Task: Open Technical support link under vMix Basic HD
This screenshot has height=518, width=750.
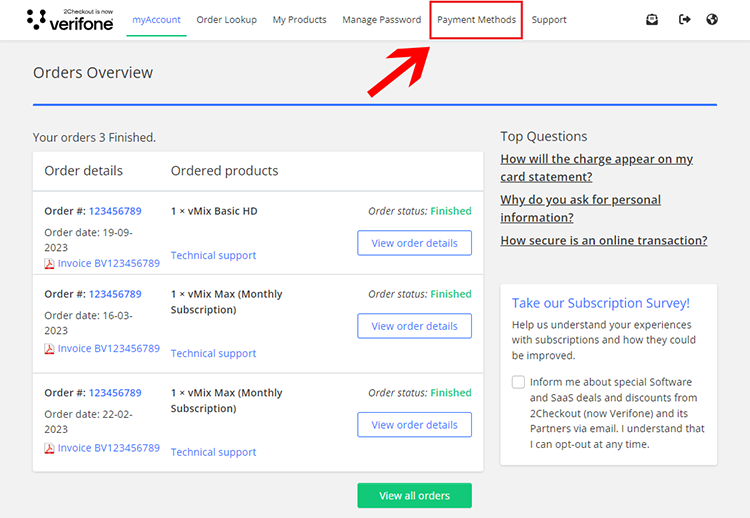Action: click(213, 256)
